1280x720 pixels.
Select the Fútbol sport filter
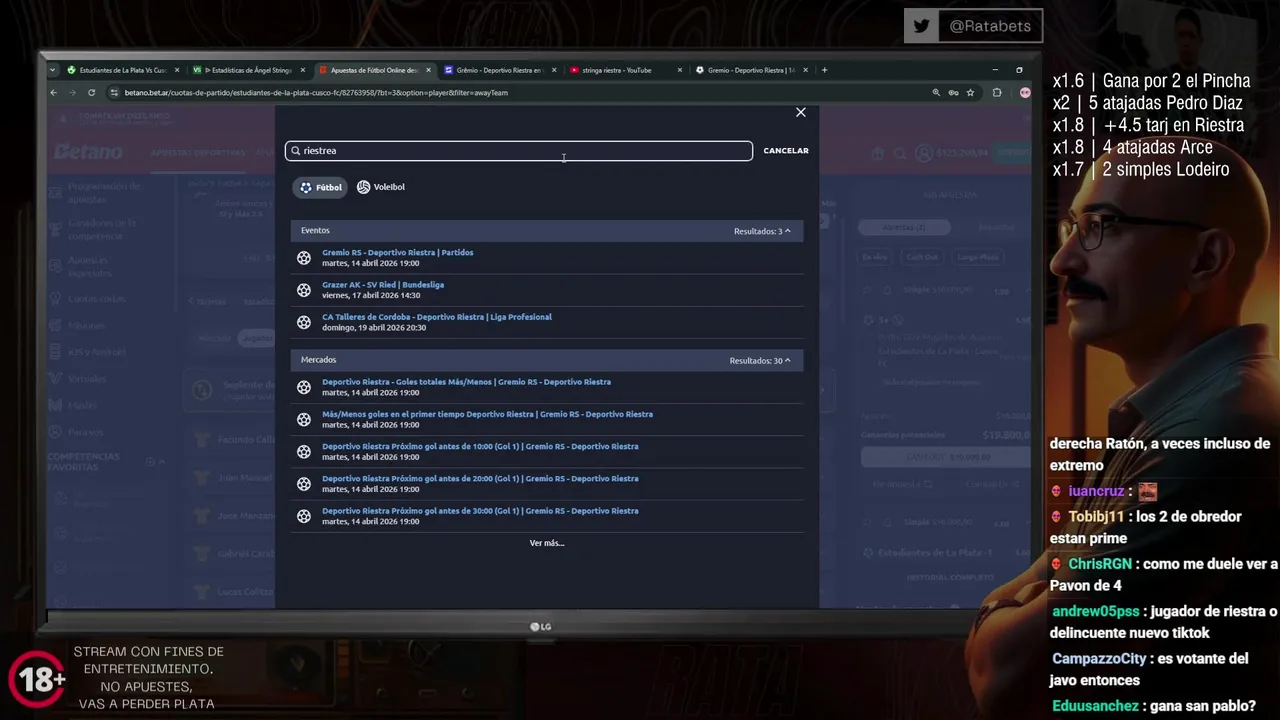[x=320, y=187]
